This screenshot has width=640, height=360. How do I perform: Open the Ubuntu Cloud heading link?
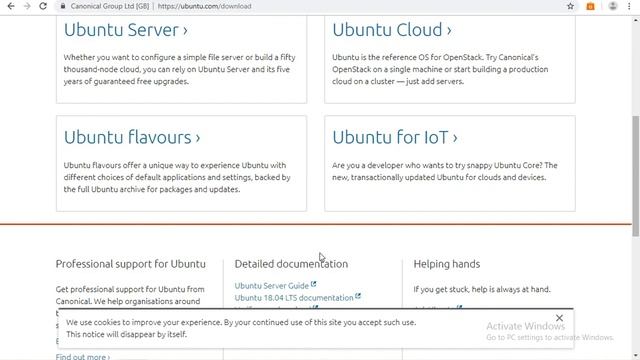pos(392,30)
